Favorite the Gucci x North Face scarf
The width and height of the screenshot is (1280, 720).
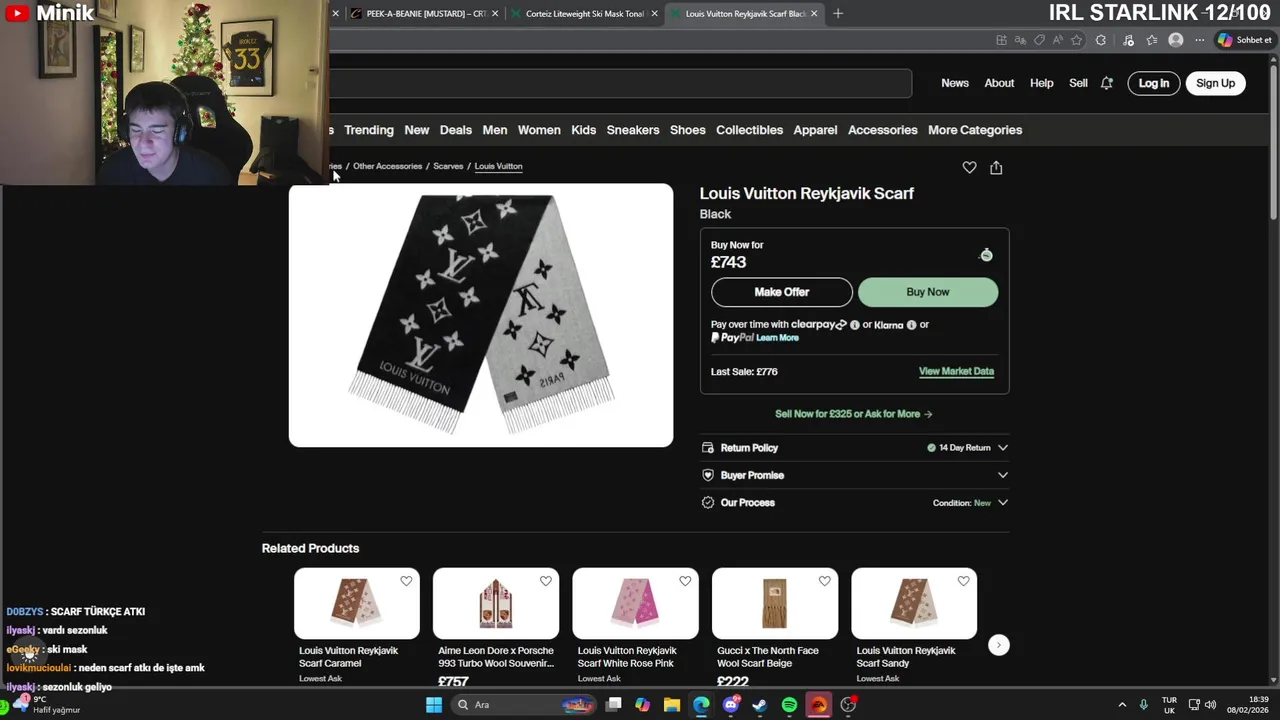click(x=824, y=581)
